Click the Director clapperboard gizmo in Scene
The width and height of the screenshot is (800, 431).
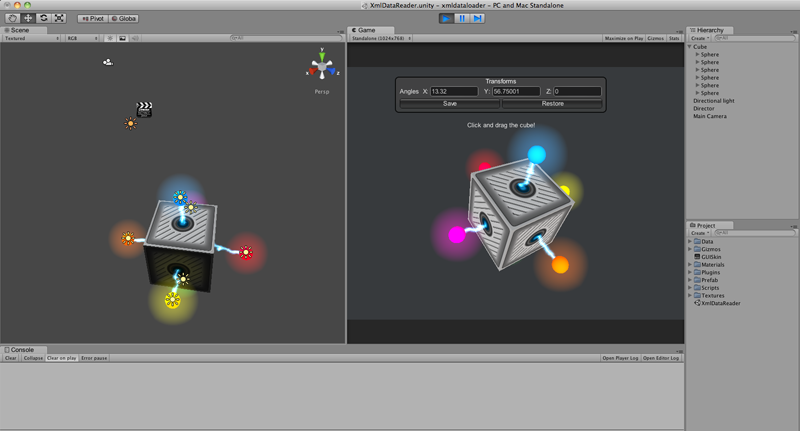tap(144, 109)
